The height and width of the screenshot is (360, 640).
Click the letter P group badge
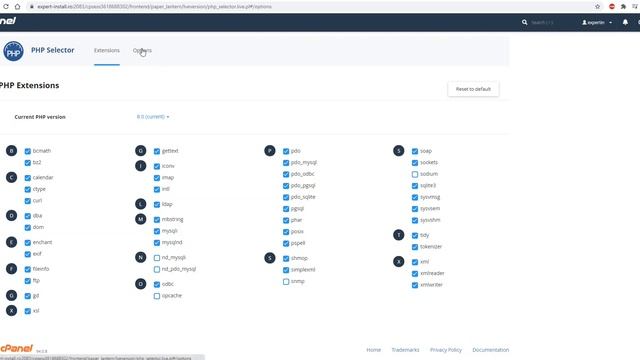pos(270,151)
